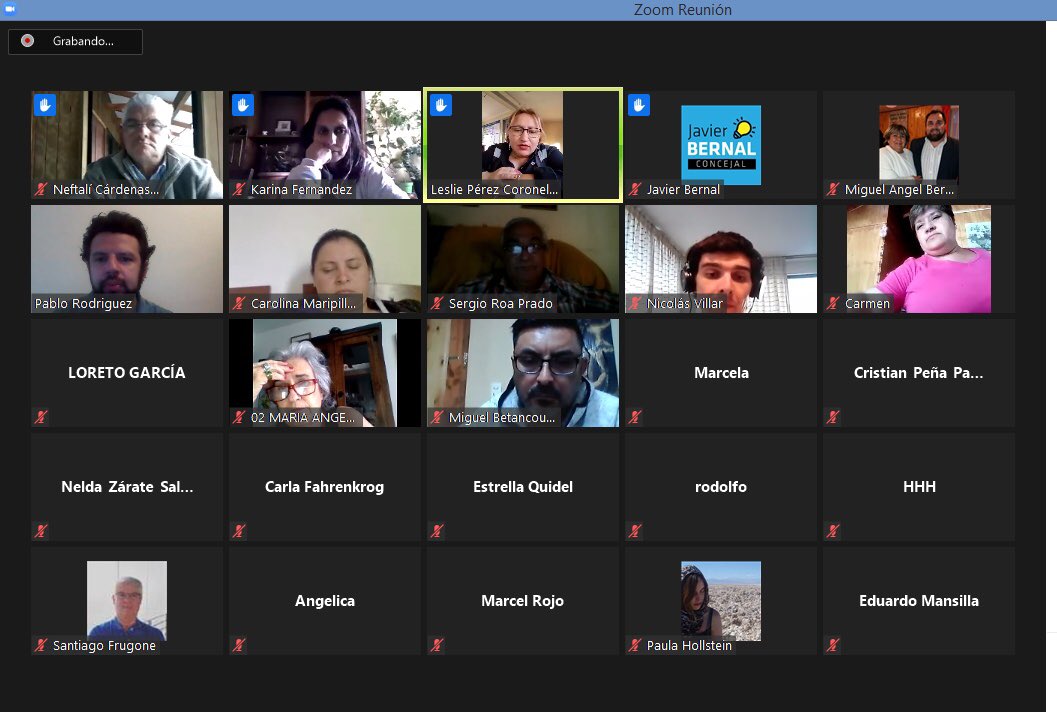Click muted mic icon beside Sergio Roa Prado
The width and height of the screenshot is (1057, 712).
437,303
